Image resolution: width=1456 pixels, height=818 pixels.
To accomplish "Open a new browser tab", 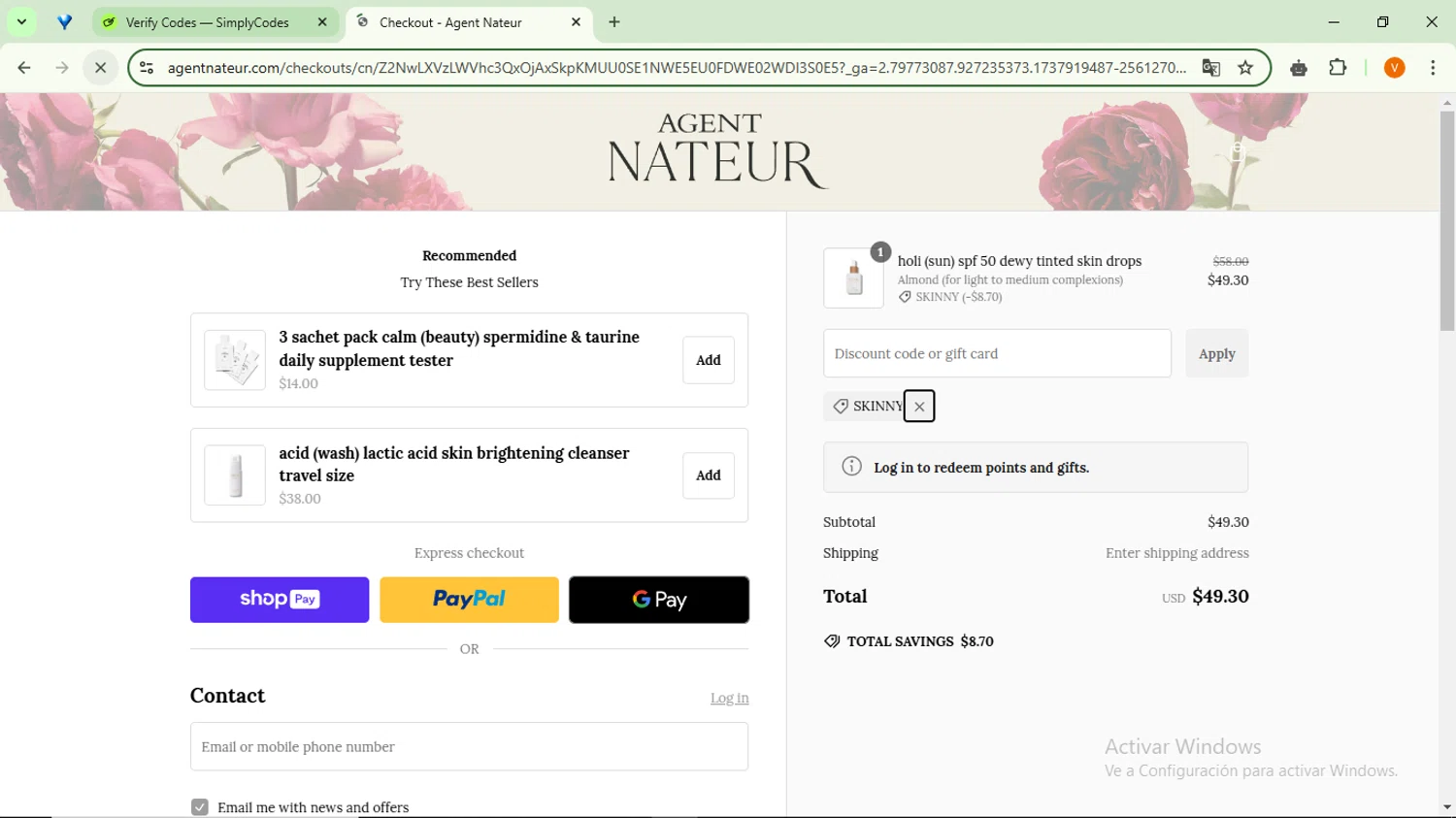I will pyautogui.click(x=614, y=21).
